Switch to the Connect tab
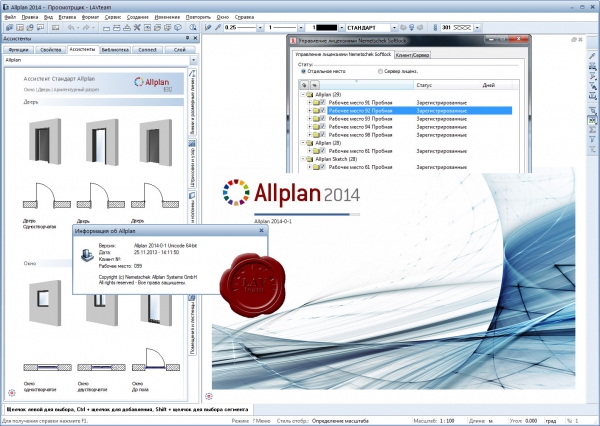Screen dimensions: 600x426 pyautogui.click(x=147, y=50)
